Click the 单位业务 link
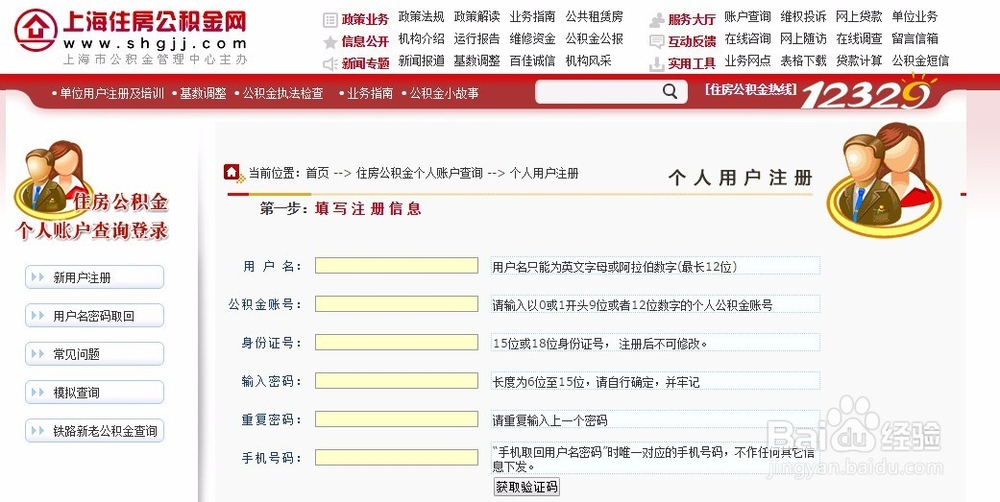Viewport: 1000px width, 502px height. [915, 17]
